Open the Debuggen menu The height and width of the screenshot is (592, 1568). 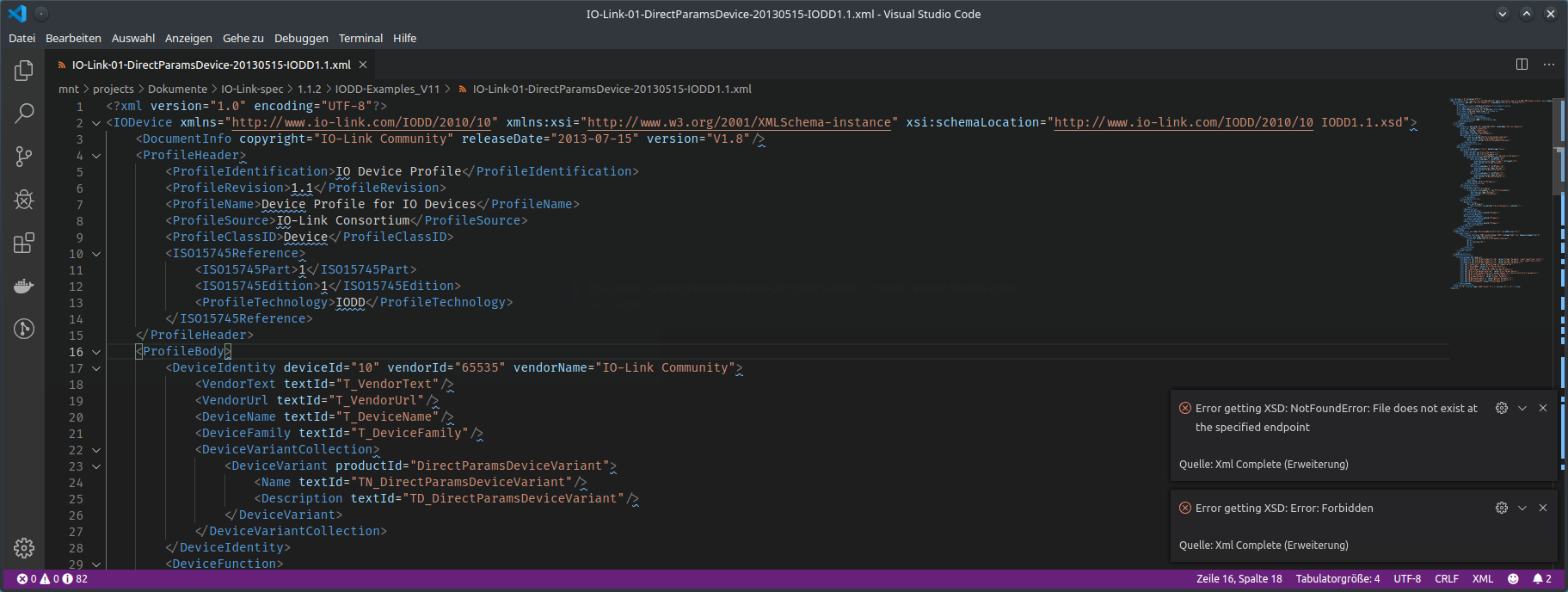pyautogui.click(x=301, y=38)
